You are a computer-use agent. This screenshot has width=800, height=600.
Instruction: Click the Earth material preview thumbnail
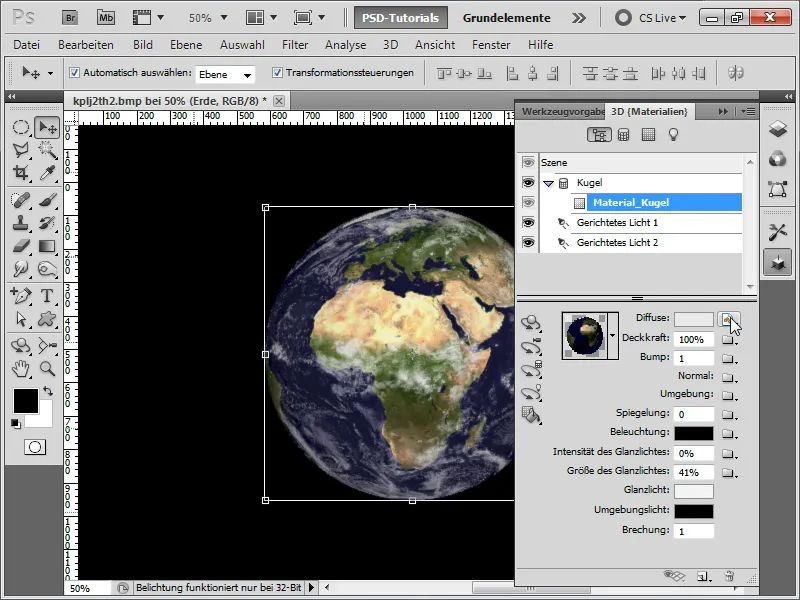(x=585, y=336)
